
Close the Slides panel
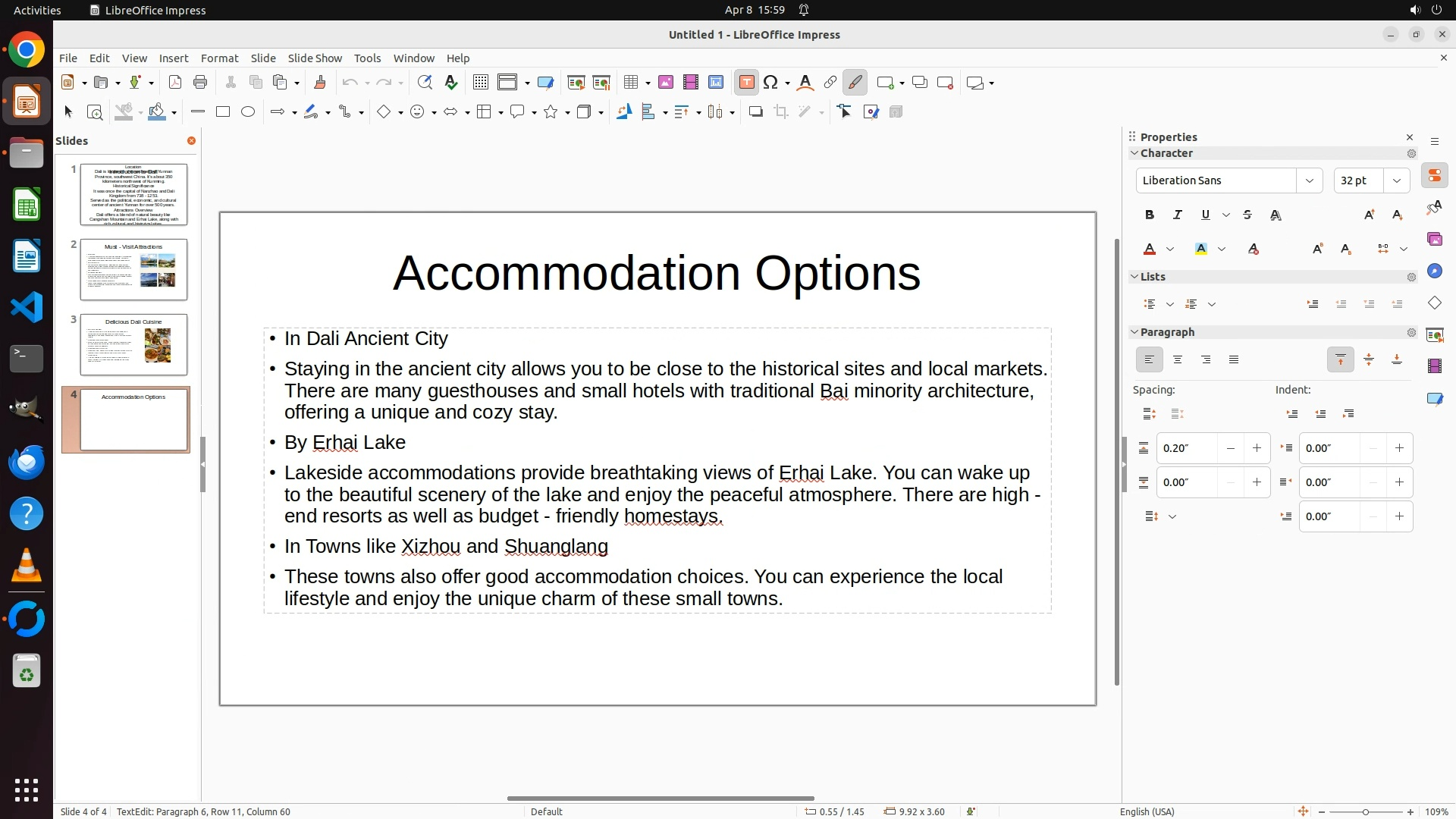click(191, 141)
